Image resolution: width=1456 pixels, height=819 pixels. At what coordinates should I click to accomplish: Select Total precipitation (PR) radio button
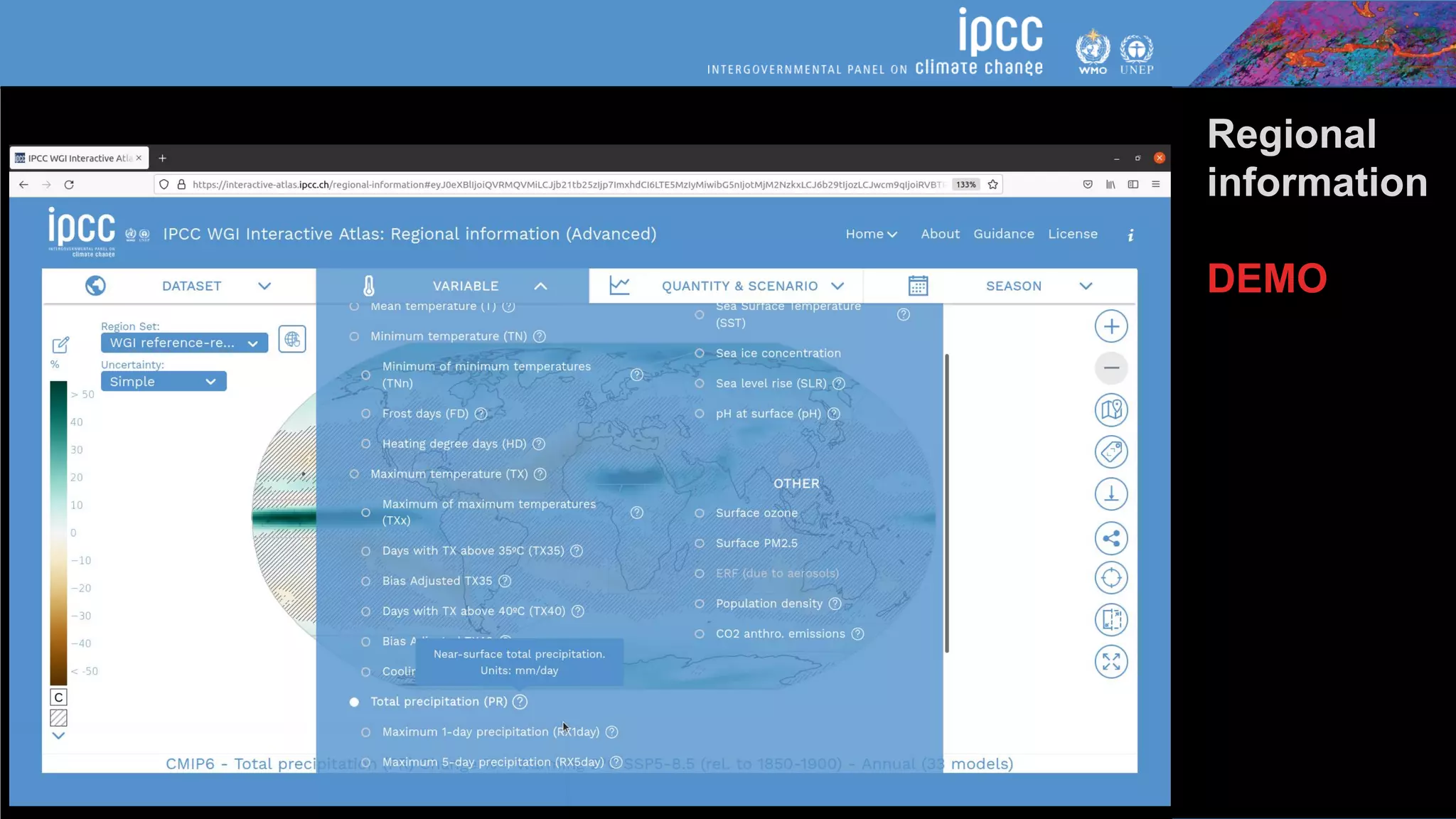coord(354,702)
